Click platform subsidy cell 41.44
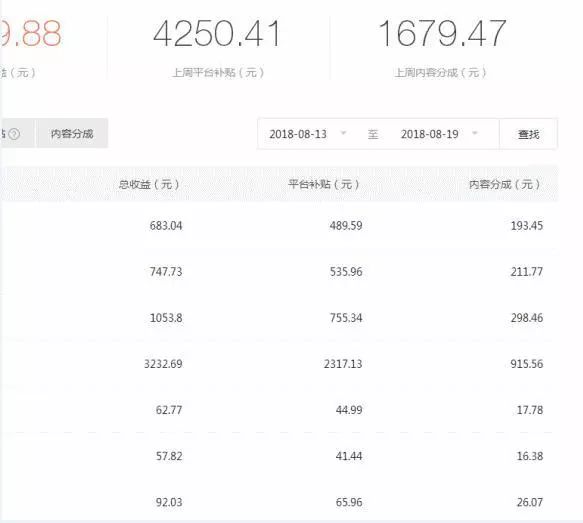Screen dimensions: 583x523 349,456
